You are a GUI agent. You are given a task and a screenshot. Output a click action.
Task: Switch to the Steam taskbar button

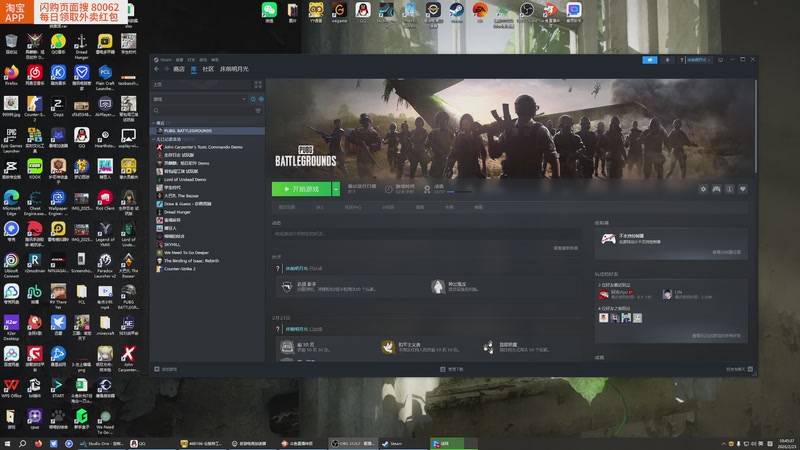tap(403, 444)
